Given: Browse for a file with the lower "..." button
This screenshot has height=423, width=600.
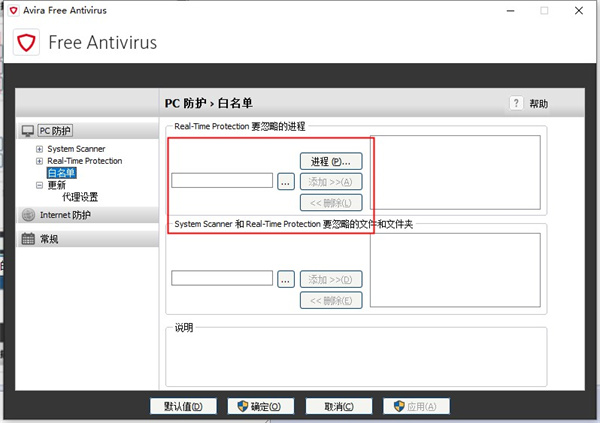Looking at the screenshot, I should click(x=286, y=279).
